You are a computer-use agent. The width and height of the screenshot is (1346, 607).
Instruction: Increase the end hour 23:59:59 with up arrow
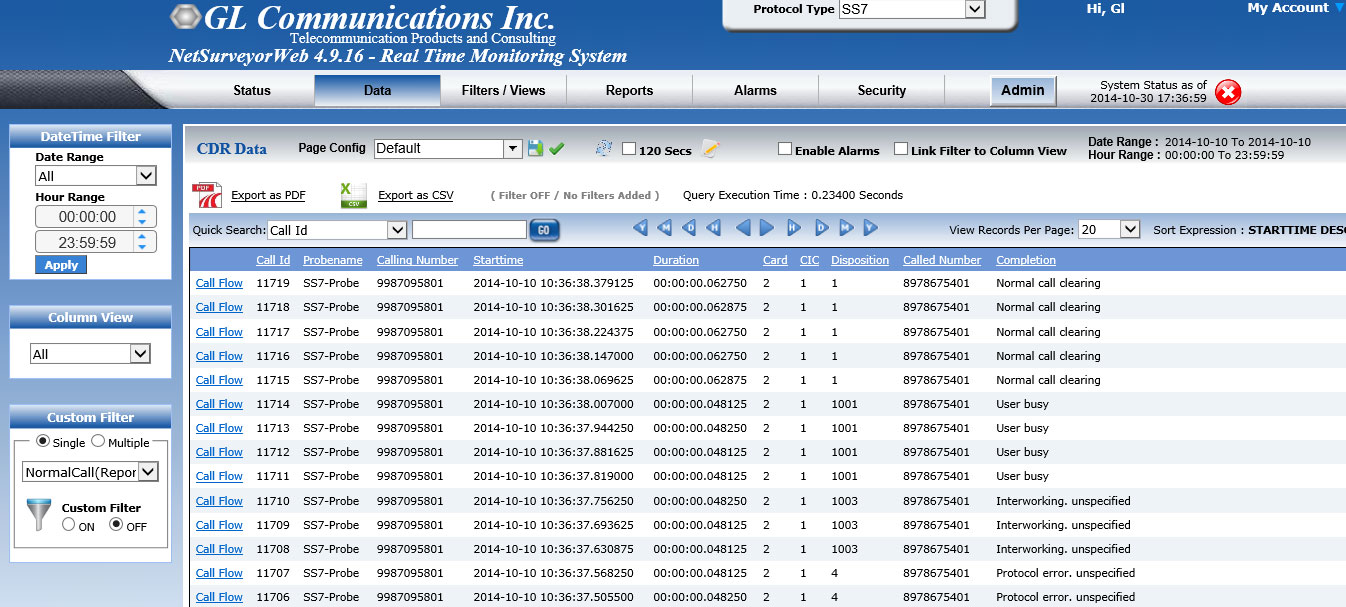[142, 237]
